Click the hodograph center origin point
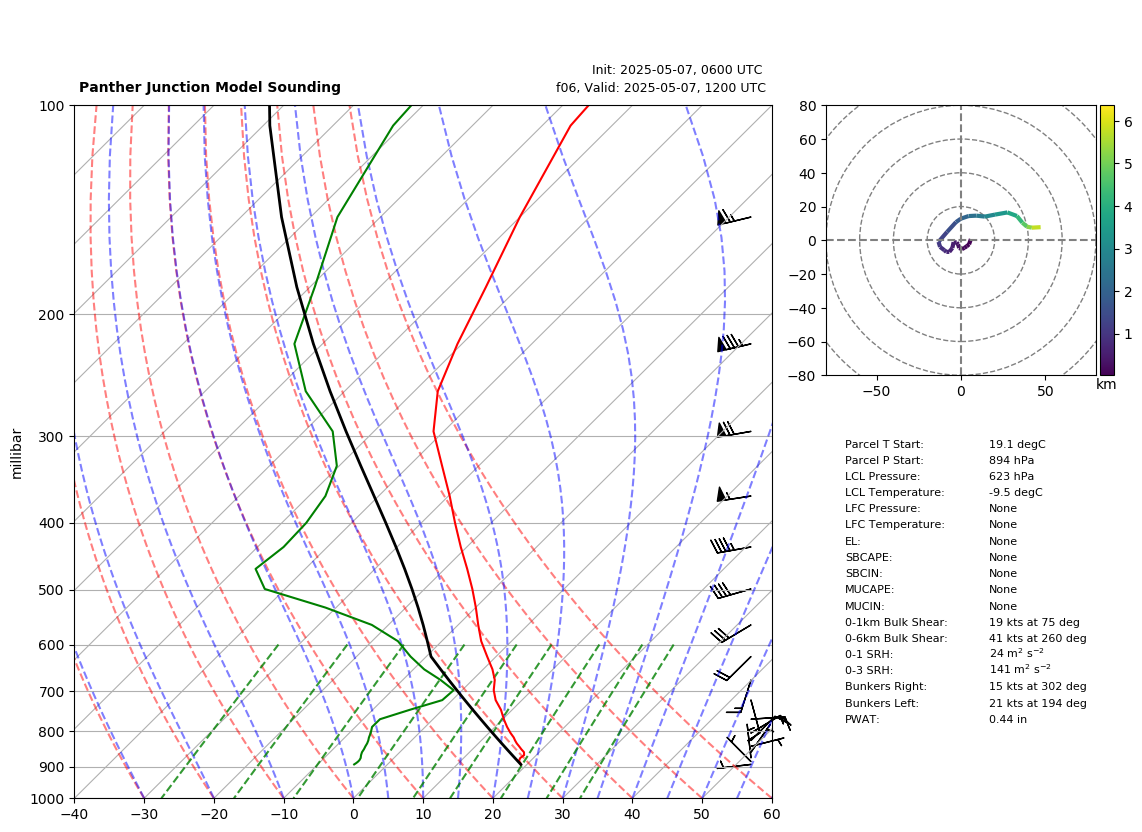 pos(961,240)
